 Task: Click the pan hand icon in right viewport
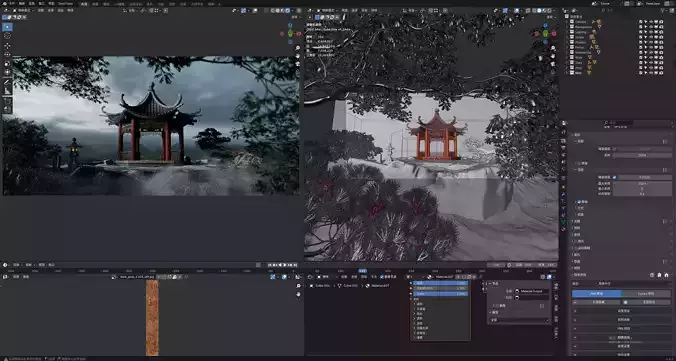pos(553,56)
